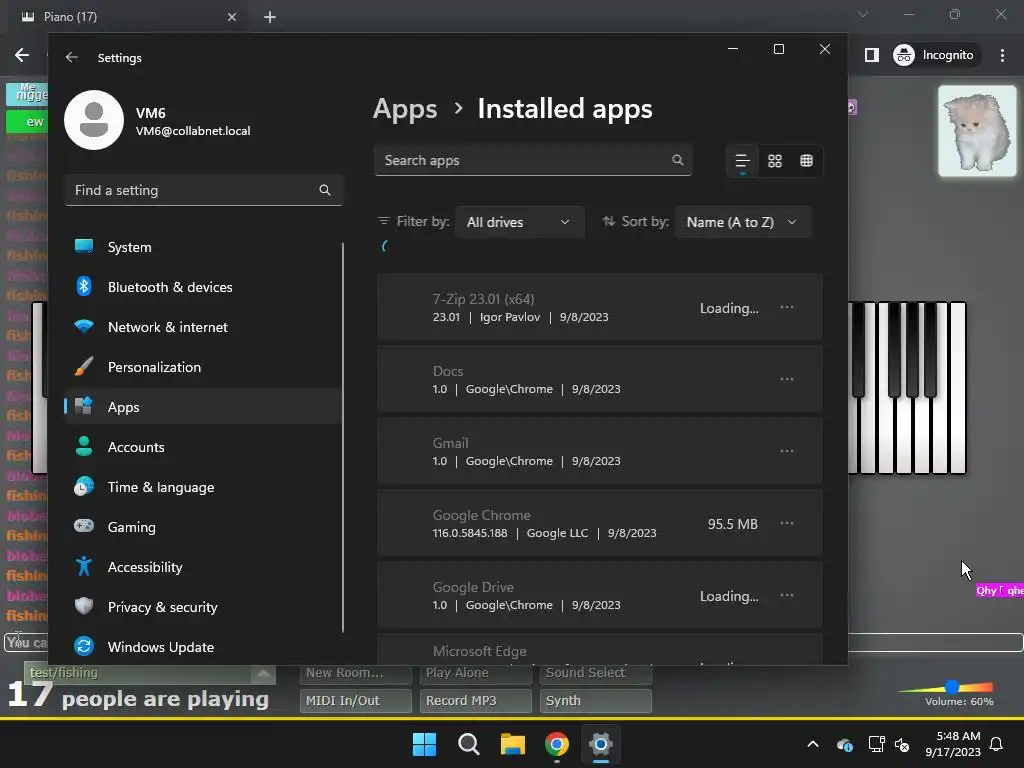Viewport: 1024px width, 768px height.
Task: Open more options for 7-Zip 23.01
Action: point(787,308)
